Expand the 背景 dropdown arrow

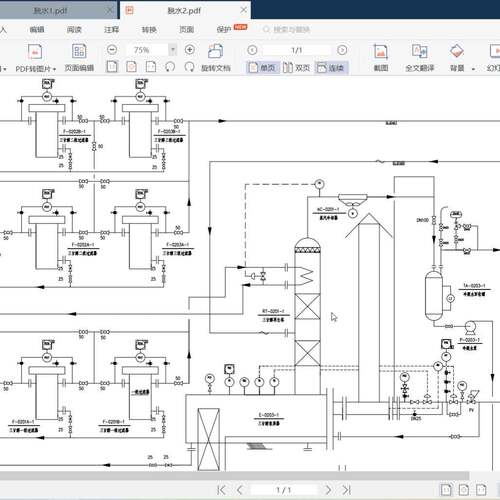(x=473, y=69)
